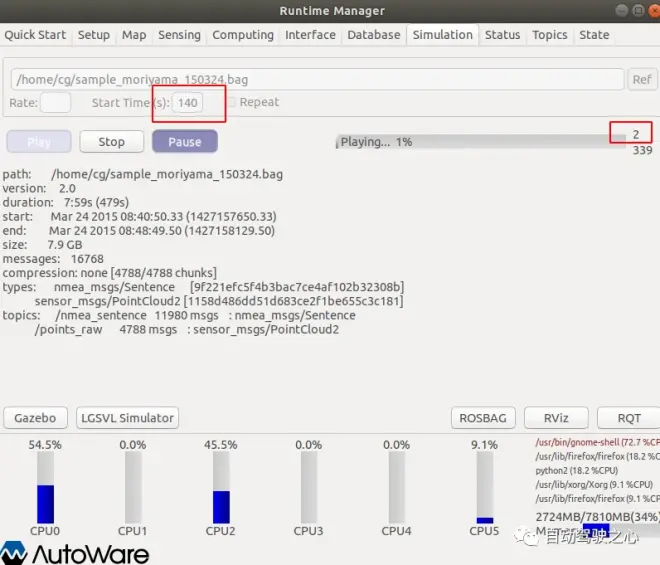Screen dimensions: 660x565
Task: Click the AutoWare logo icon
Action: [13, 552]
